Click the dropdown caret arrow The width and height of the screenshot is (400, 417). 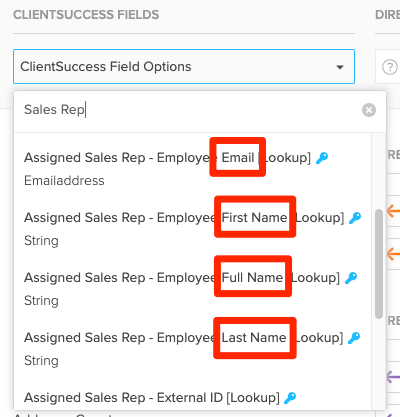point(340,67)
